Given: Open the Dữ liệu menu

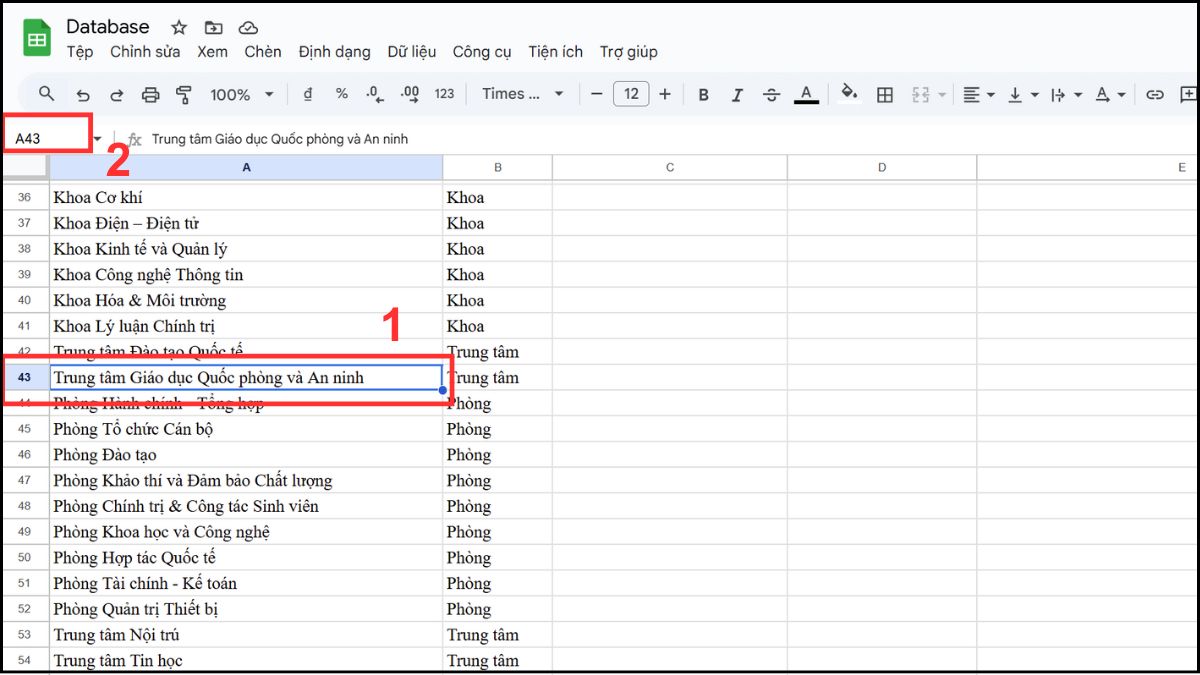Looking at the screenshot, I should coord(412,52).
